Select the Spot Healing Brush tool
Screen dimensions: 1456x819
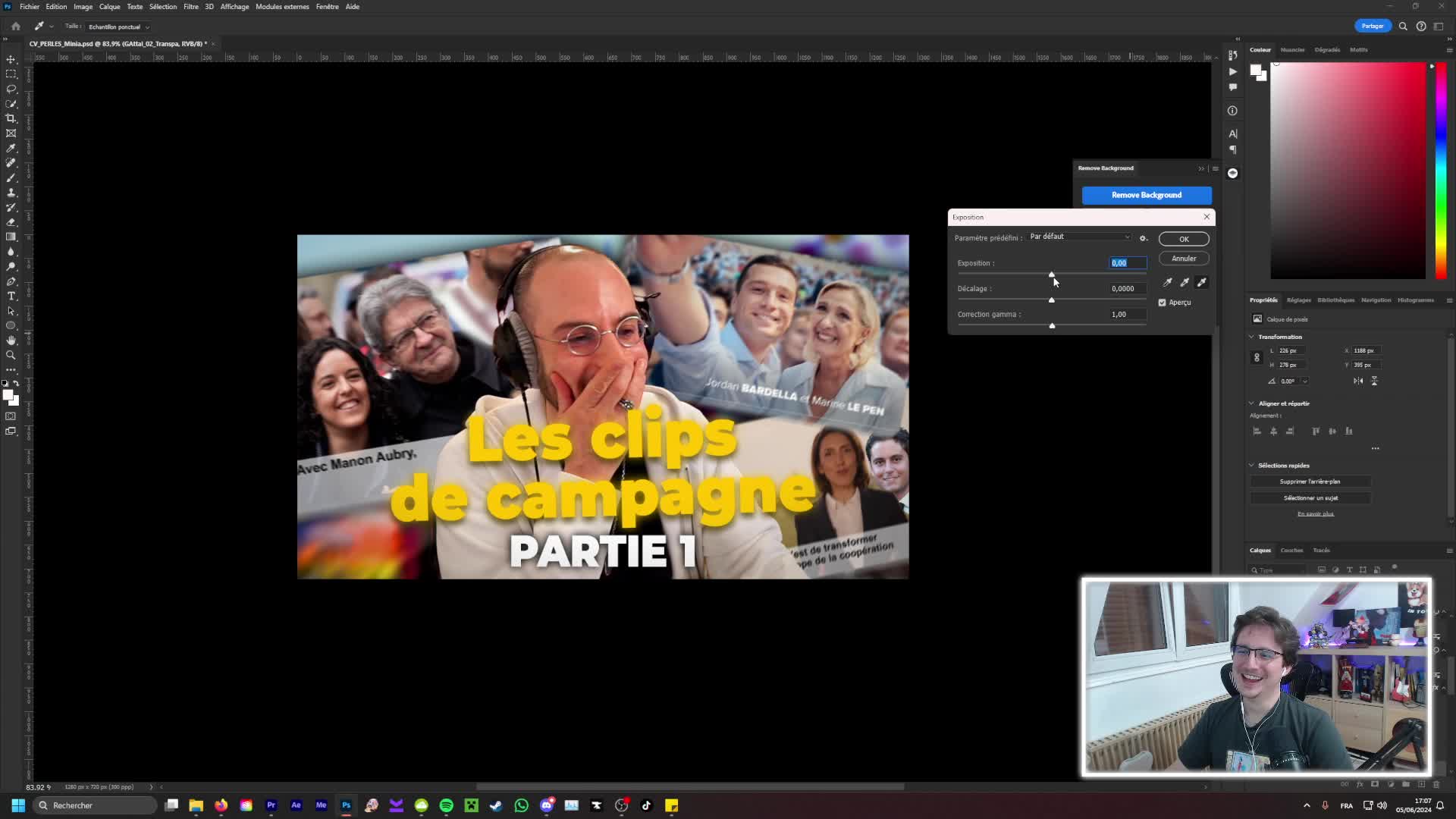click(11, 163)
